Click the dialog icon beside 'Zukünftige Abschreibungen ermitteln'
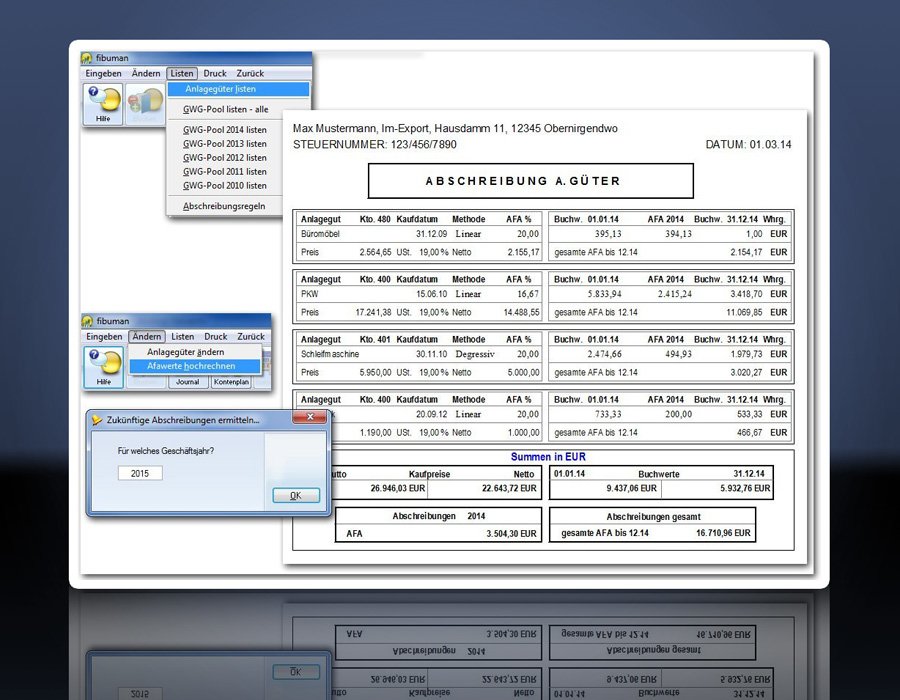This screenshot has height=700, width=900. (x=96, y=420)
